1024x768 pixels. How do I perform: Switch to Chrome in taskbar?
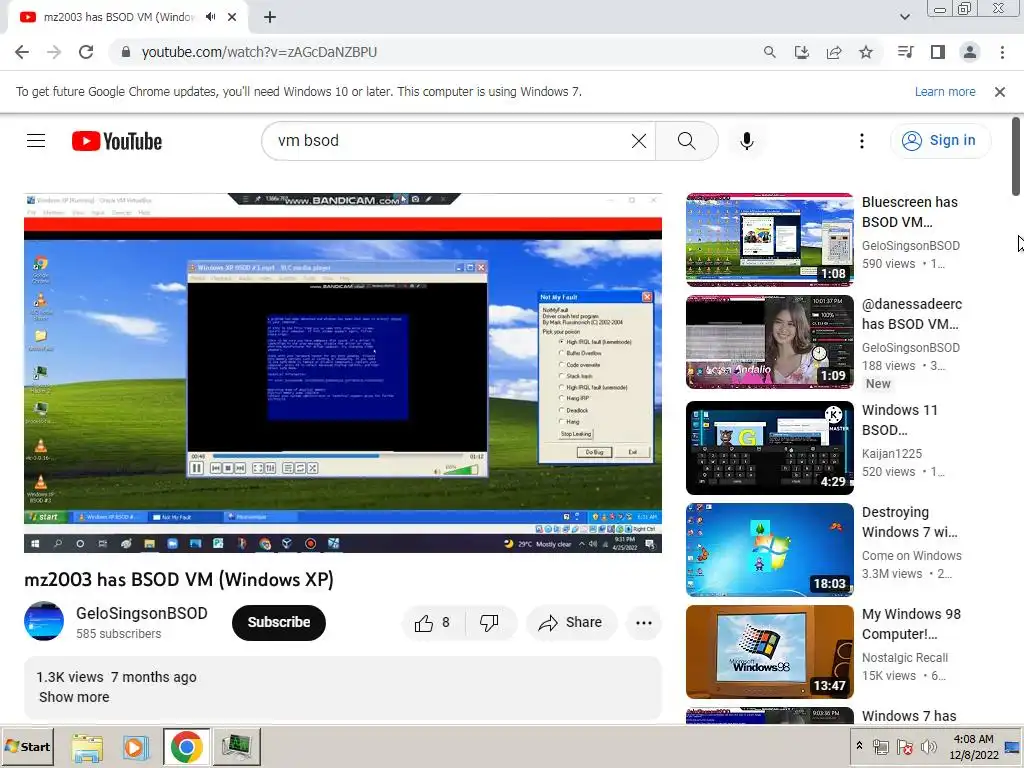pyautogui.click(x=186, y=747)
